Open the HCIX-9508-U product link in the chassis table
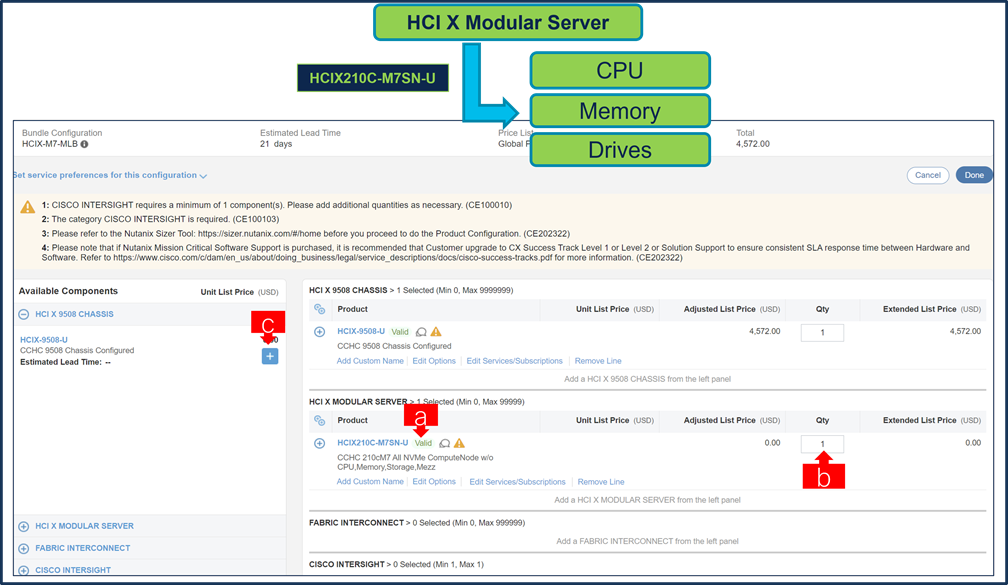Screen dimensions: 1008x585 361,331
